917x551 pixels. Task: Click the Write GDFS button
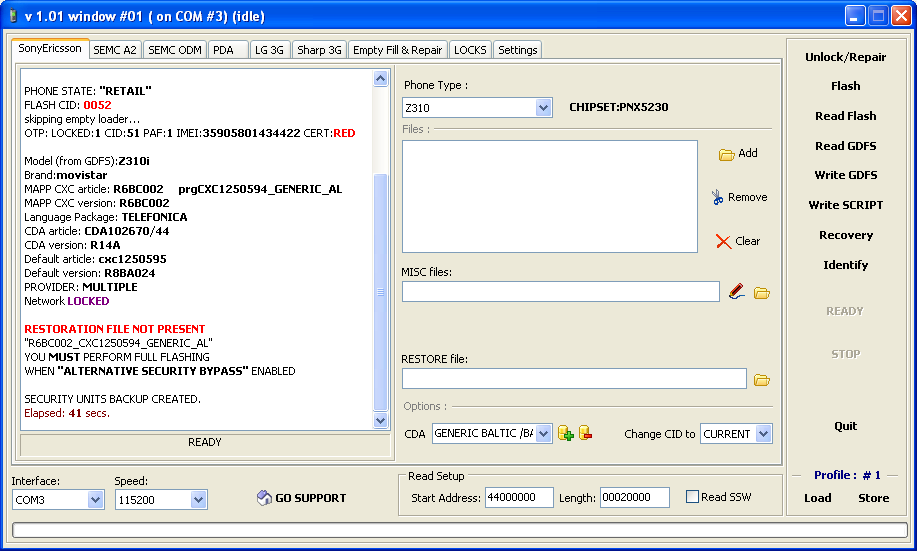pyautogui.click(x=846, y=175)
